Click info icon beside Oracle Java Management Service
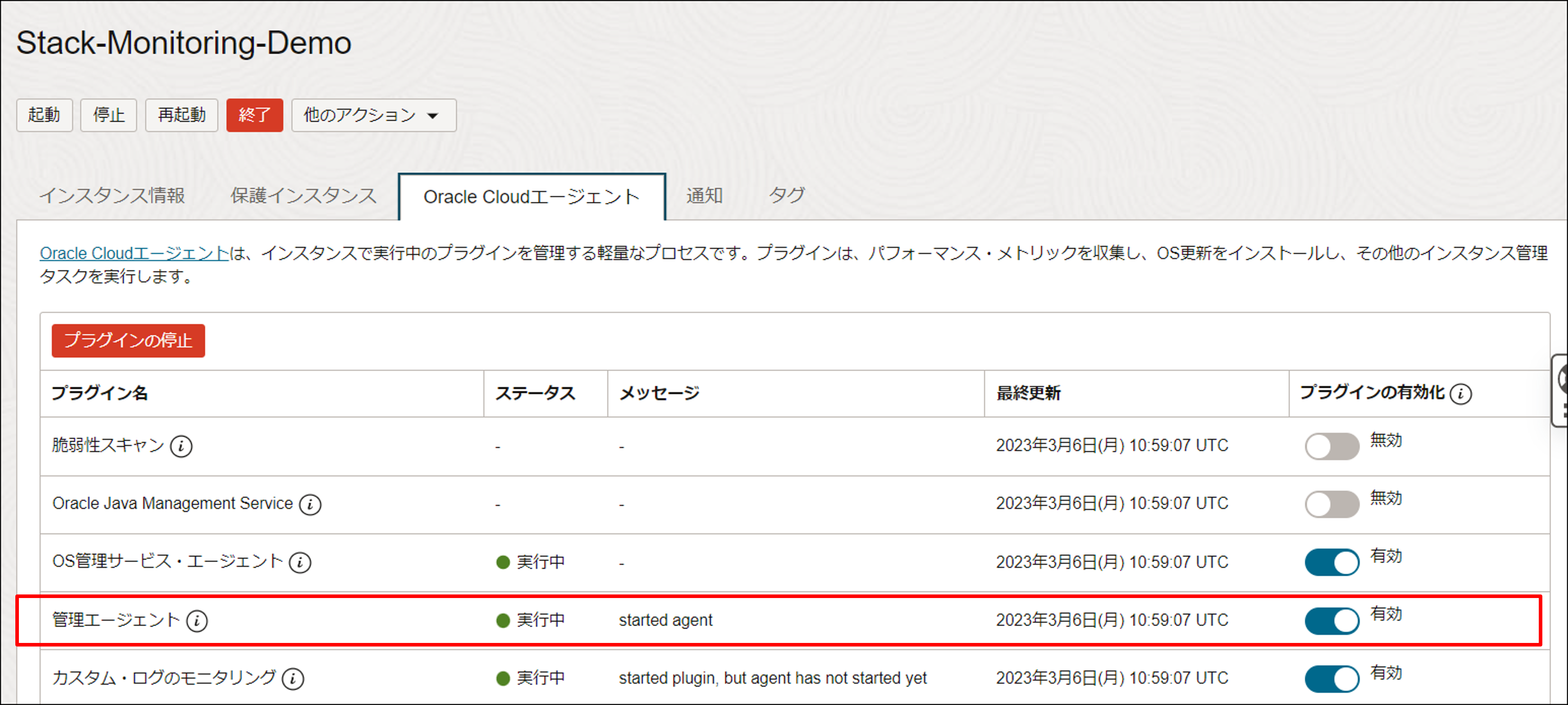Screen dimensions: 1568x705 pyautogui.click(x=310, y=505)
